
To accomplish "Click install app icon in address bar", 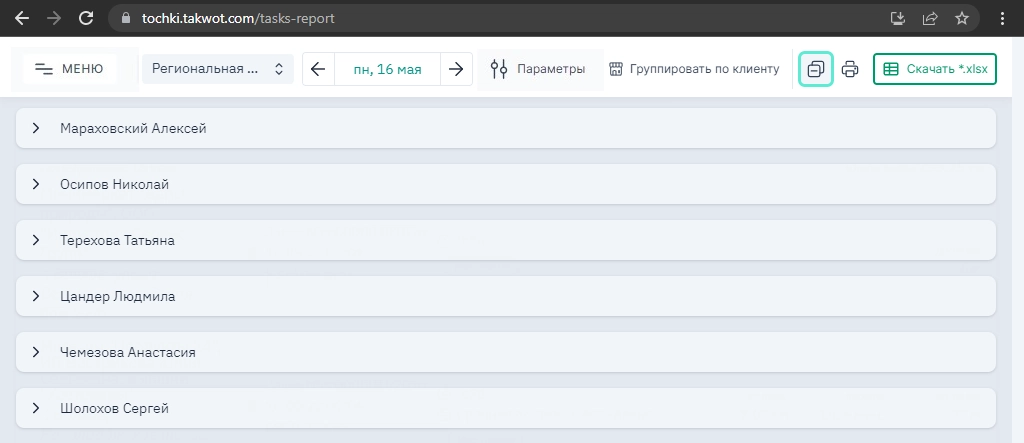I will coord(898,18).
